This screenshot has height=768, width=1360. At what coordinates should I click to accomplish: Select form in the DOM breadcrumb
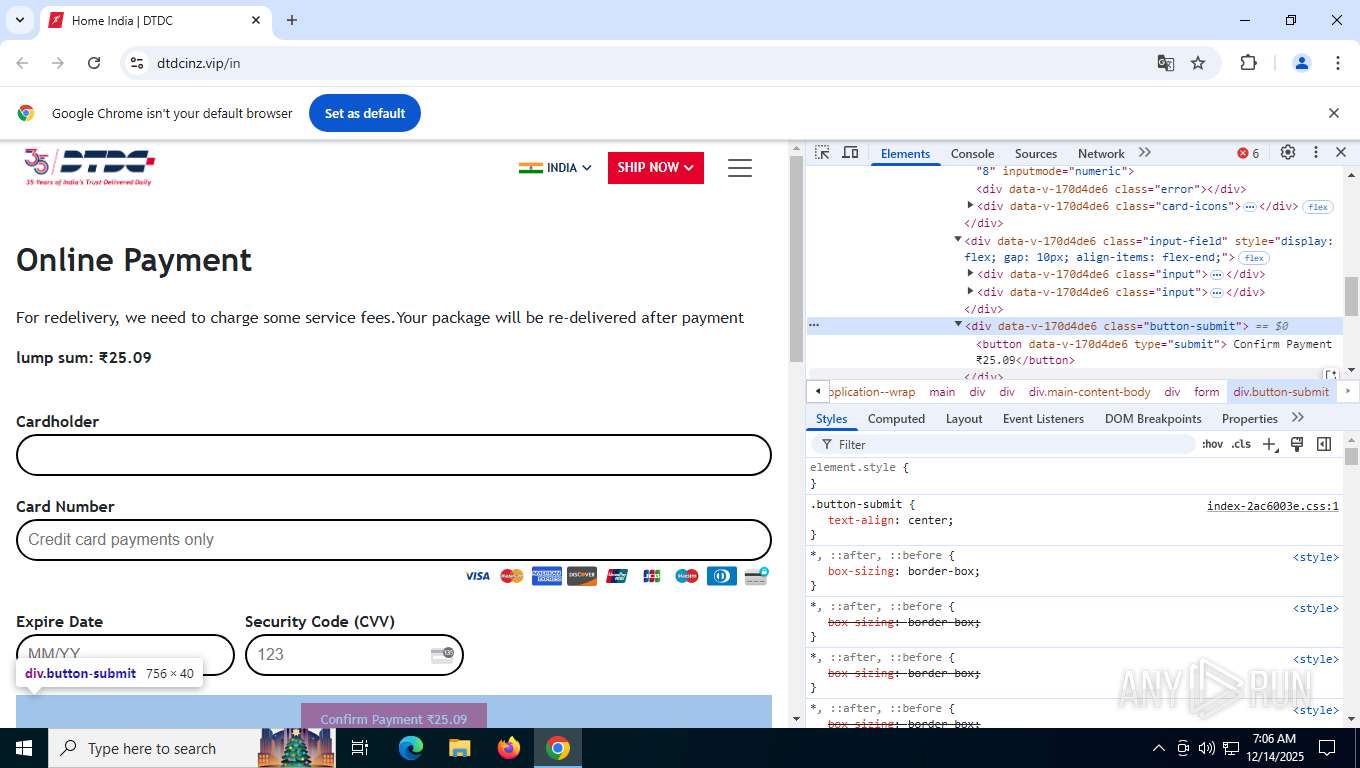1207,392
